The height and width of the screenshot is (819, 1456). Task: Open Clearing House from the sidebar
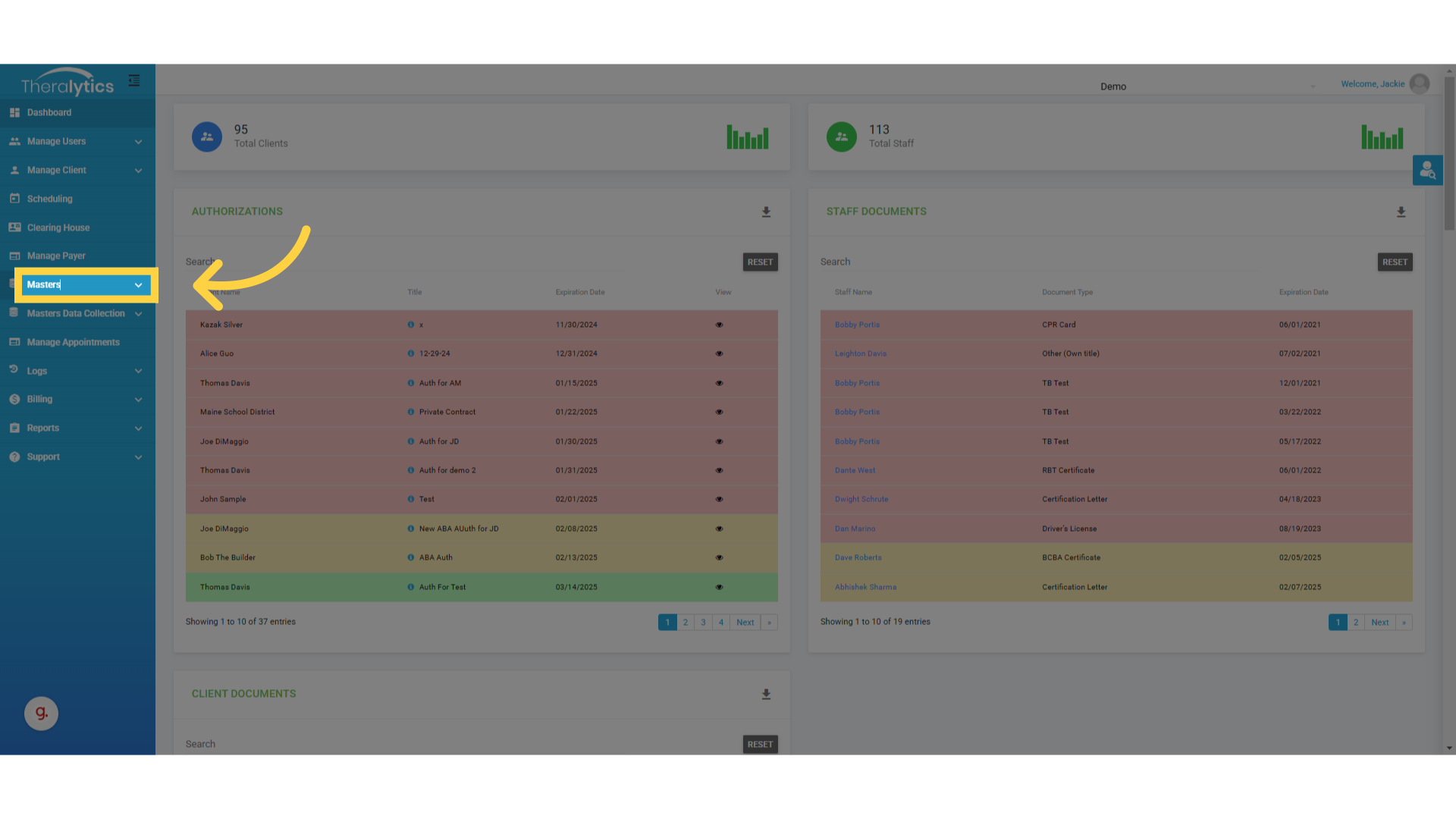point(58,227)
